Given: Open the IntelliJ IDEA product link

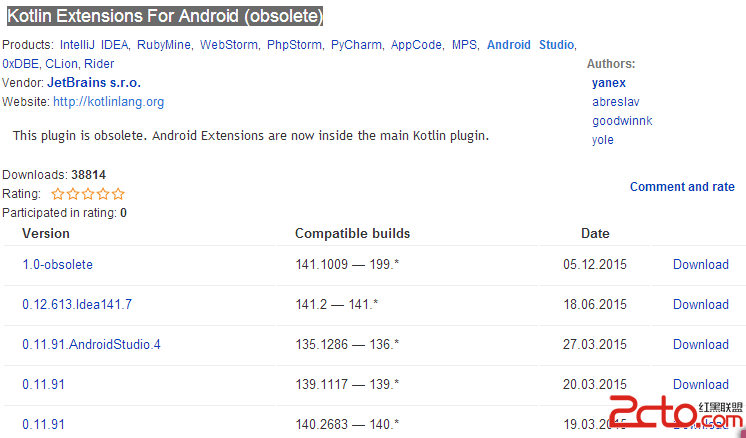Looking at the screenshot, I should (x=94, y=45).
